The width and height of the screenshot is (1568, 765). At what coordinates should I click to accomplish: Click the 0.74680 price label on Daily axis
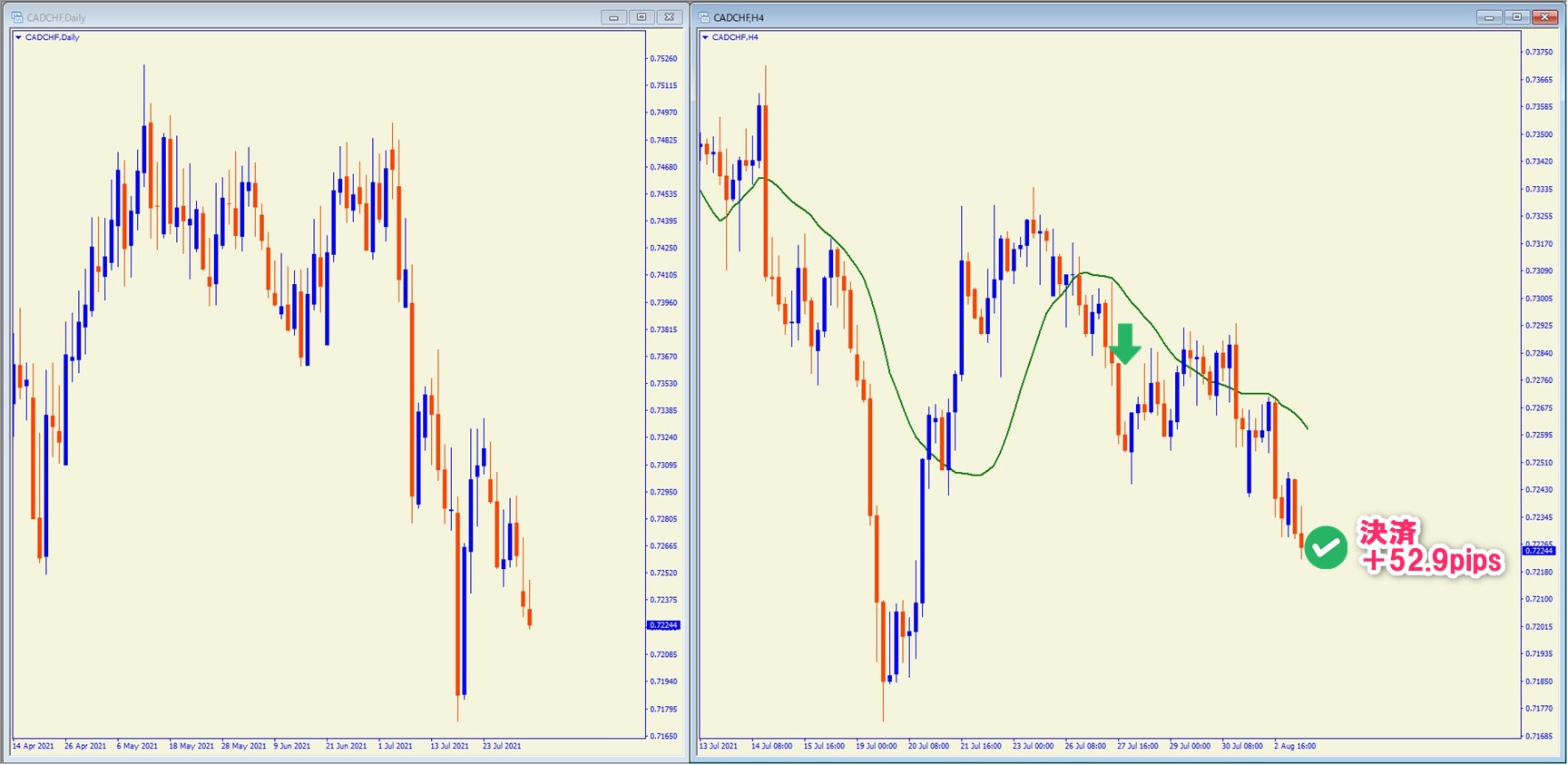coord(664,167)
